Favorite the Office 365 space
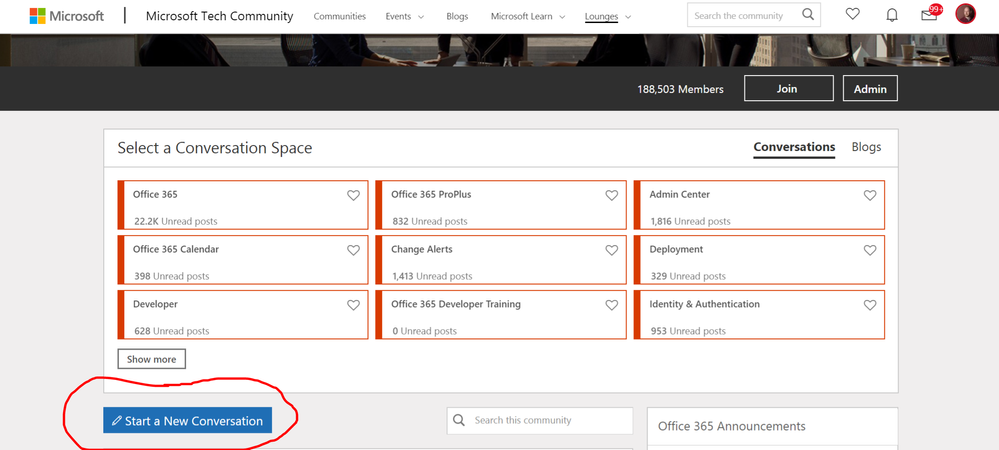The width and height of the screenshot is (999, 450). 353,195
